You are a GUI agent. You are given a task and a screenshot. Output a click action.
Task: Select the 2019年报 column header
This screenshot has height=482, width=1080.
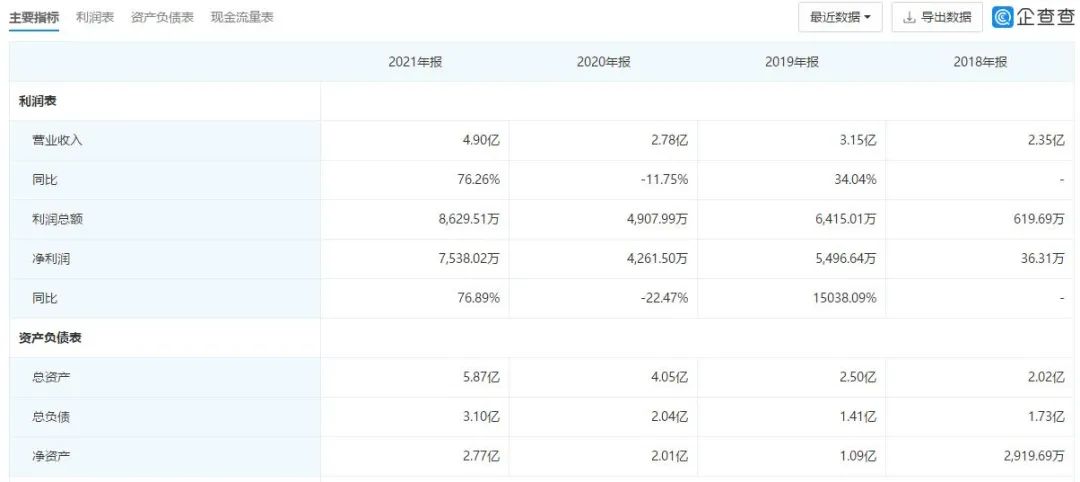[792, 62]
